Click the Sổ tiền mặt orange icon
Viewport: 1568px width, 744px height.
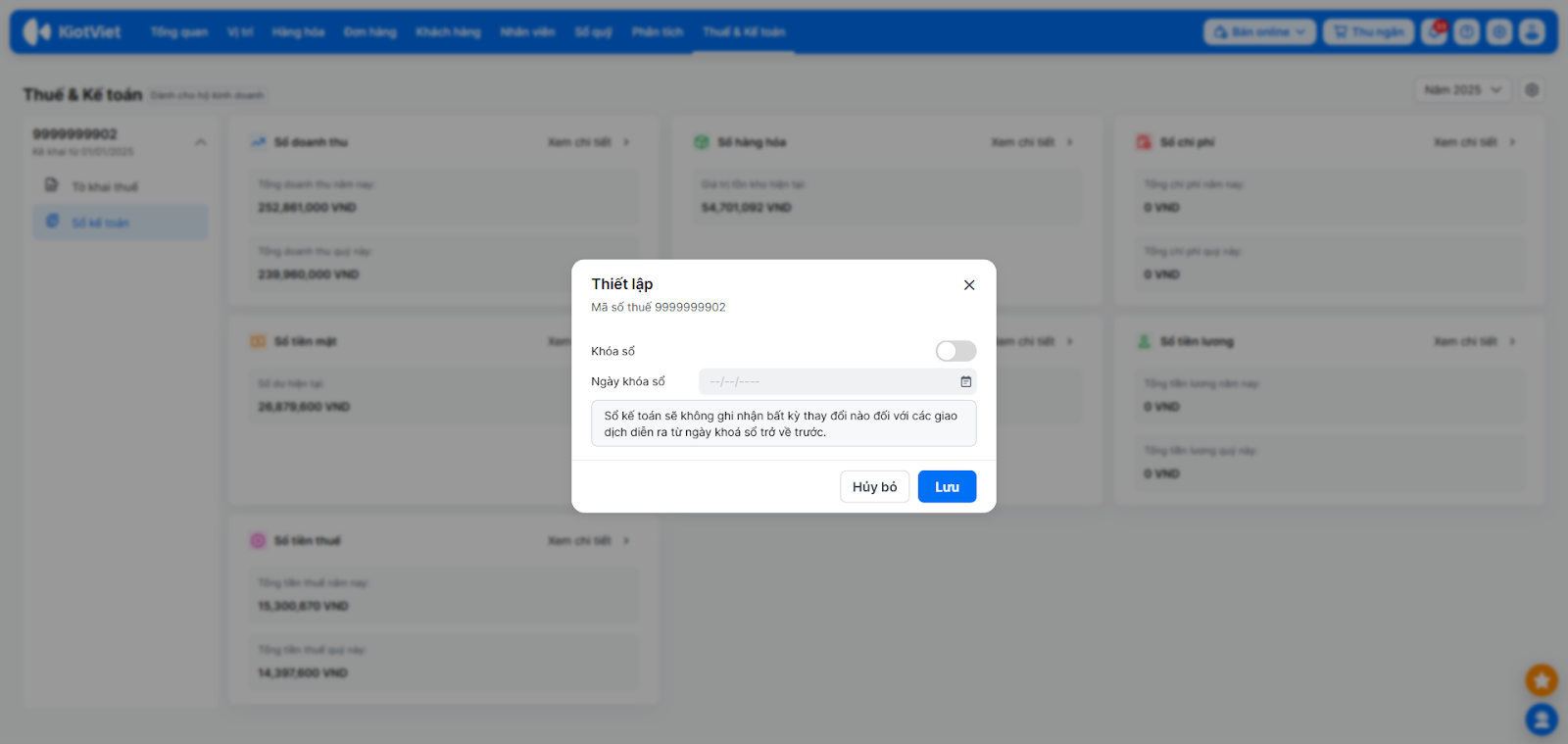click(258, 341)
